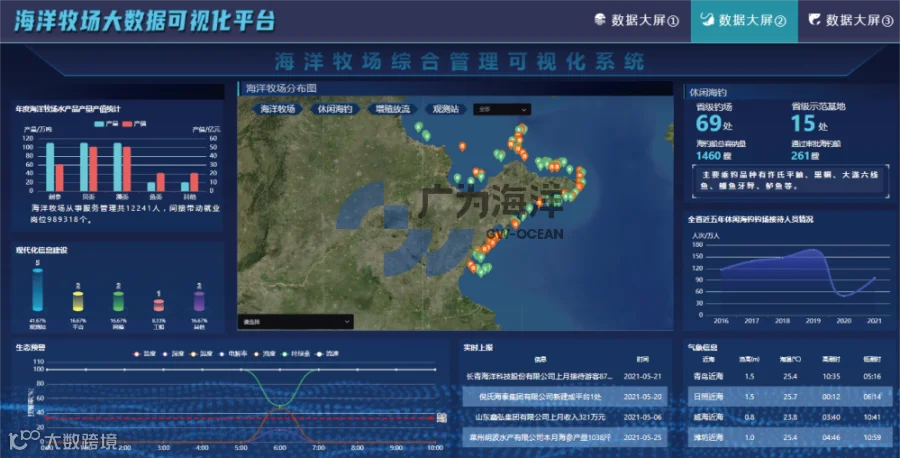Click the 69 处 省级钓场 value
Image resolution: width=900 pixels, height=458 pixels.
click(x=714, y=123)
